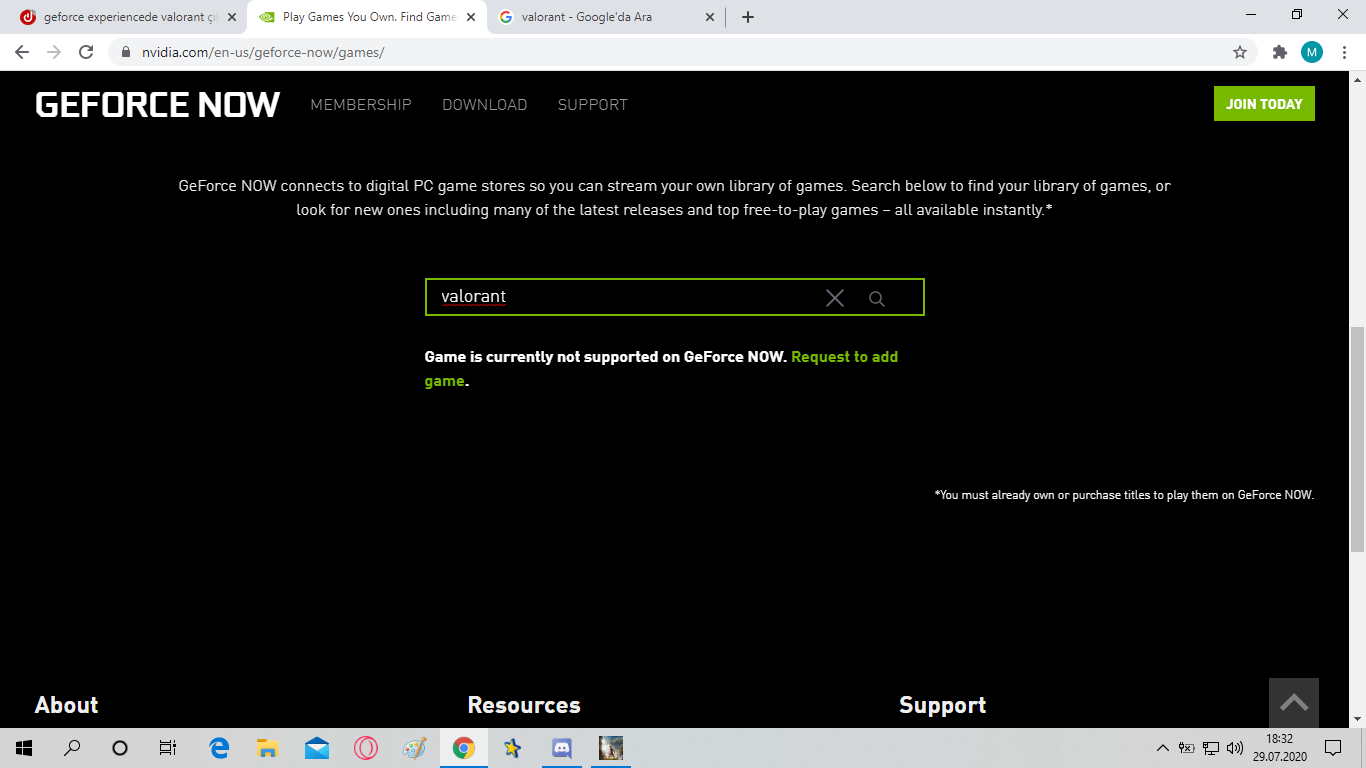
Task: Click the About footer heading
Action: (x=67, y=705)
